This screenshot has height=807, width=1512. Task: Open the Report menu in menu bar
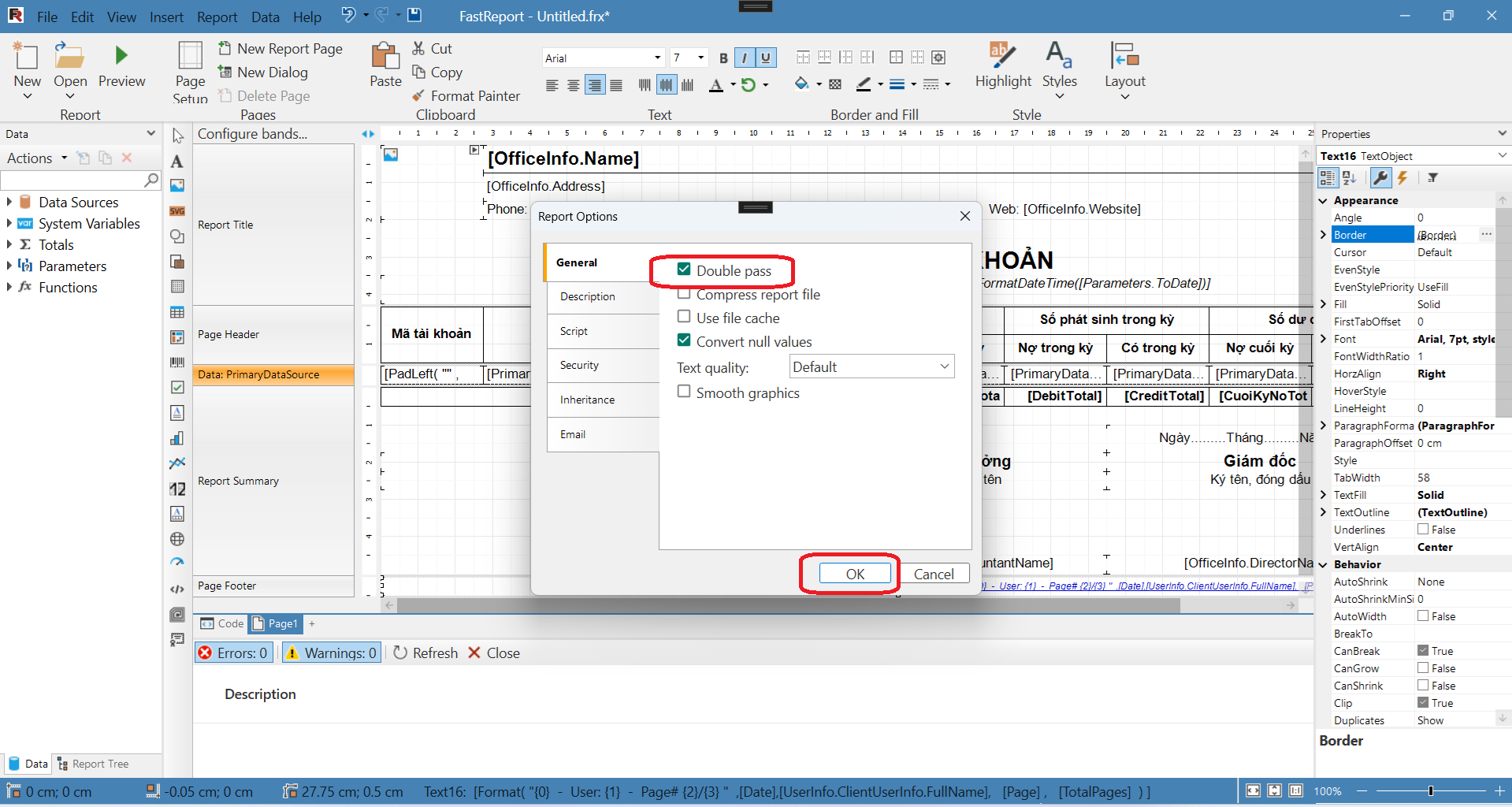click(217, 17)
